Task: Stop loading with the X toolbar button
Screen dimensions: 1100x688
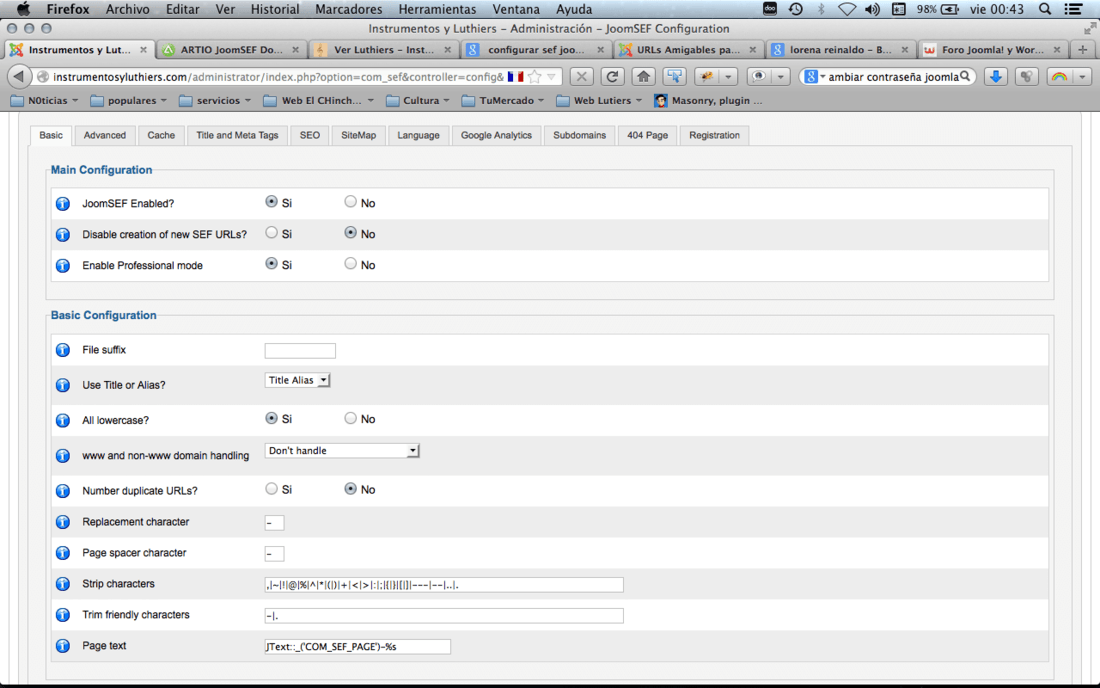Action: point(581,76)
